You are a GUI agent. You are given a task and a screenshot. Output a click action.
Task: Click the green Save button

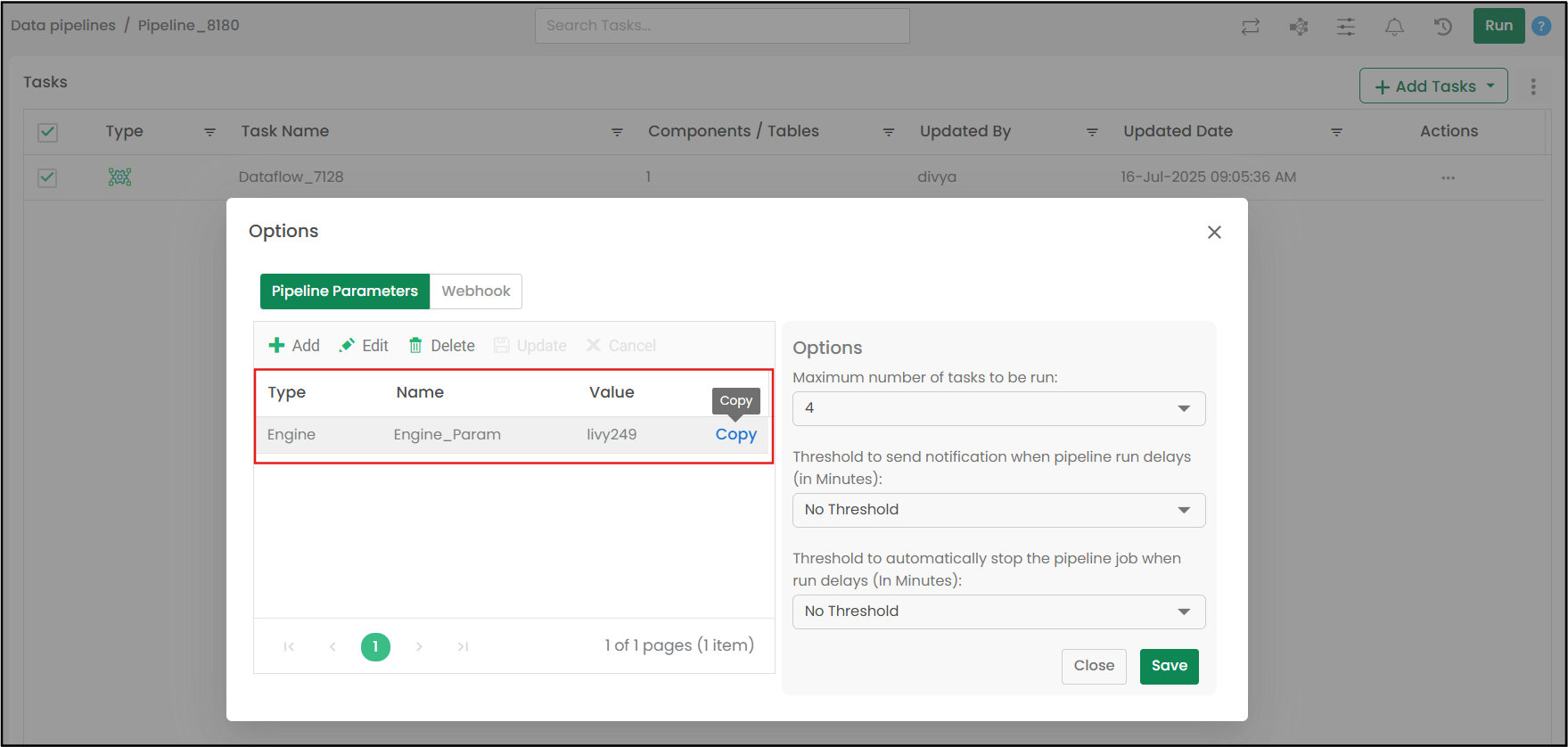tap(1169, 666)
